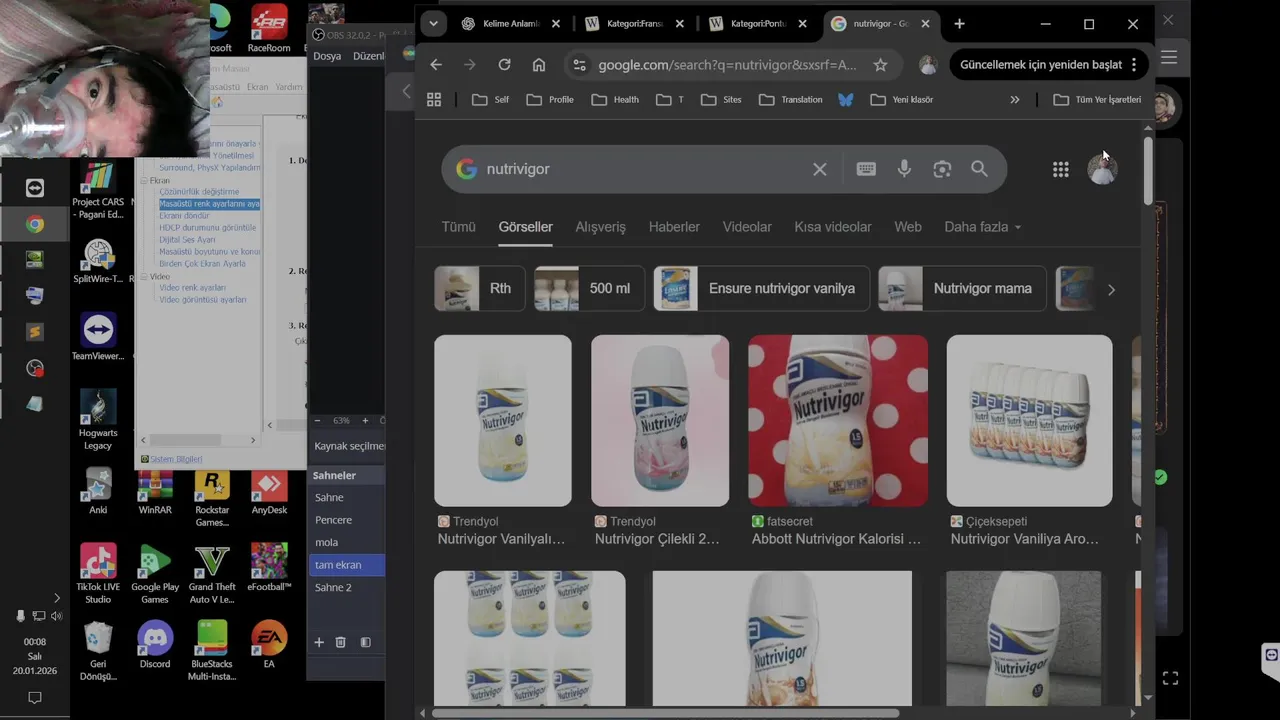
Task: Select mola scene in OBS
Action: 347,542
